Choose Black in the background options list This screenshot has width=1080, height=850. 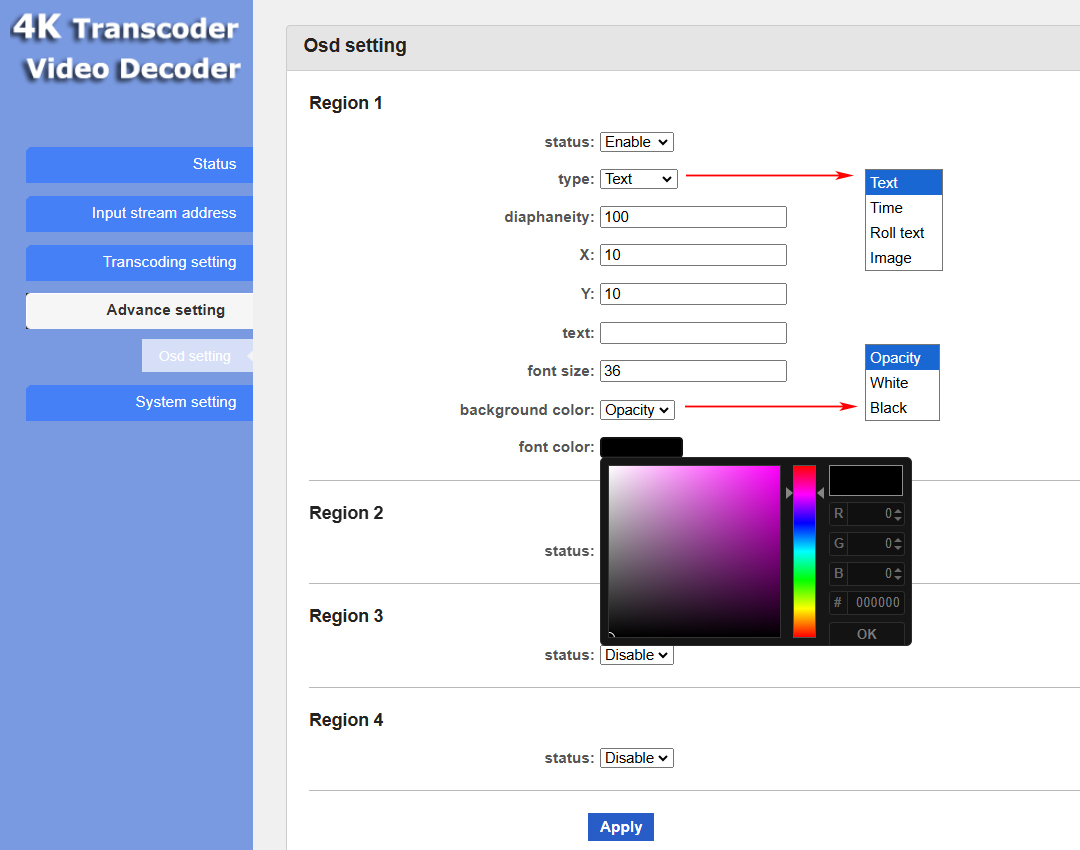click(902, 408)
